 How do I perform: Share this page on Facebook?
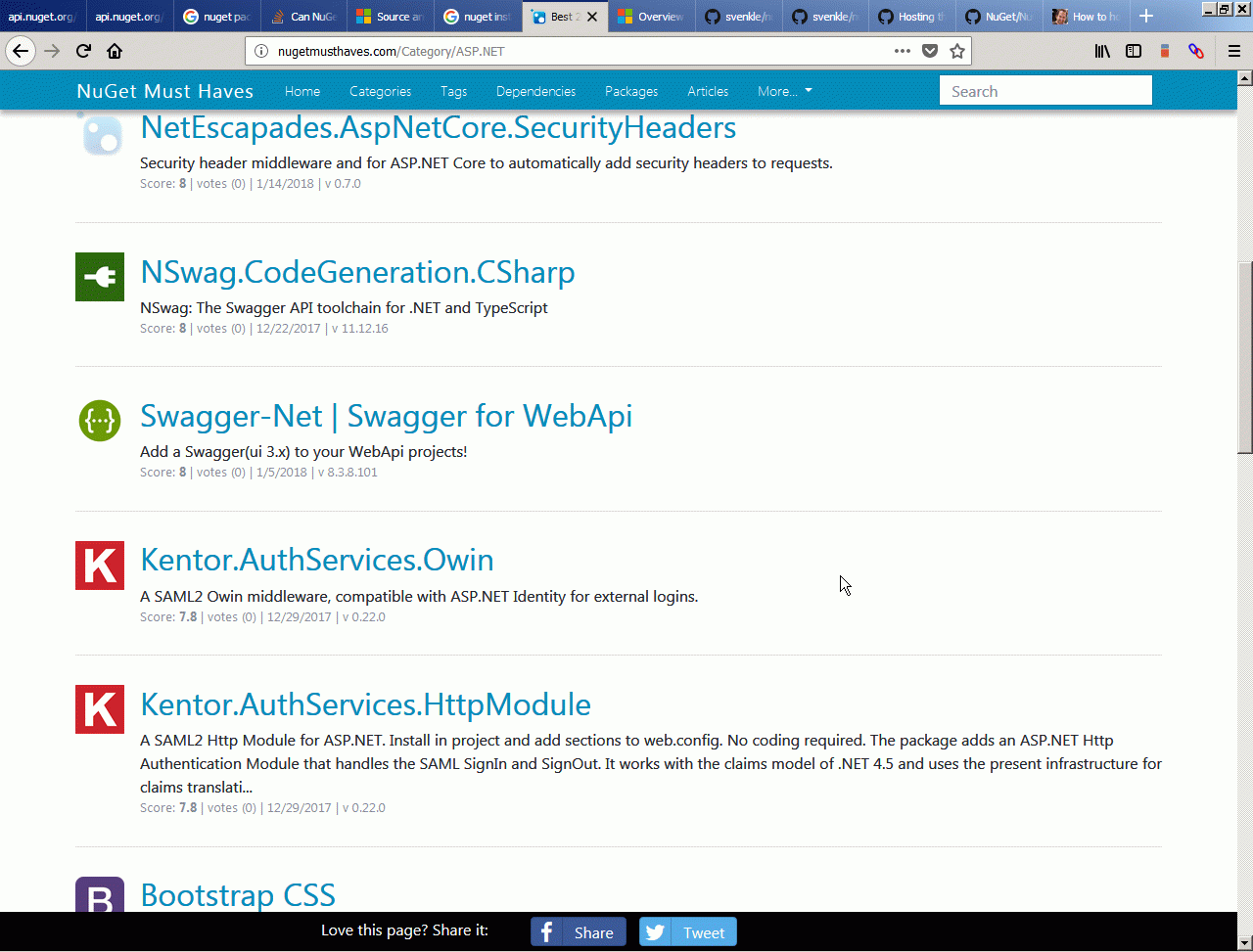pyautogui.click(x=579, y=932)
